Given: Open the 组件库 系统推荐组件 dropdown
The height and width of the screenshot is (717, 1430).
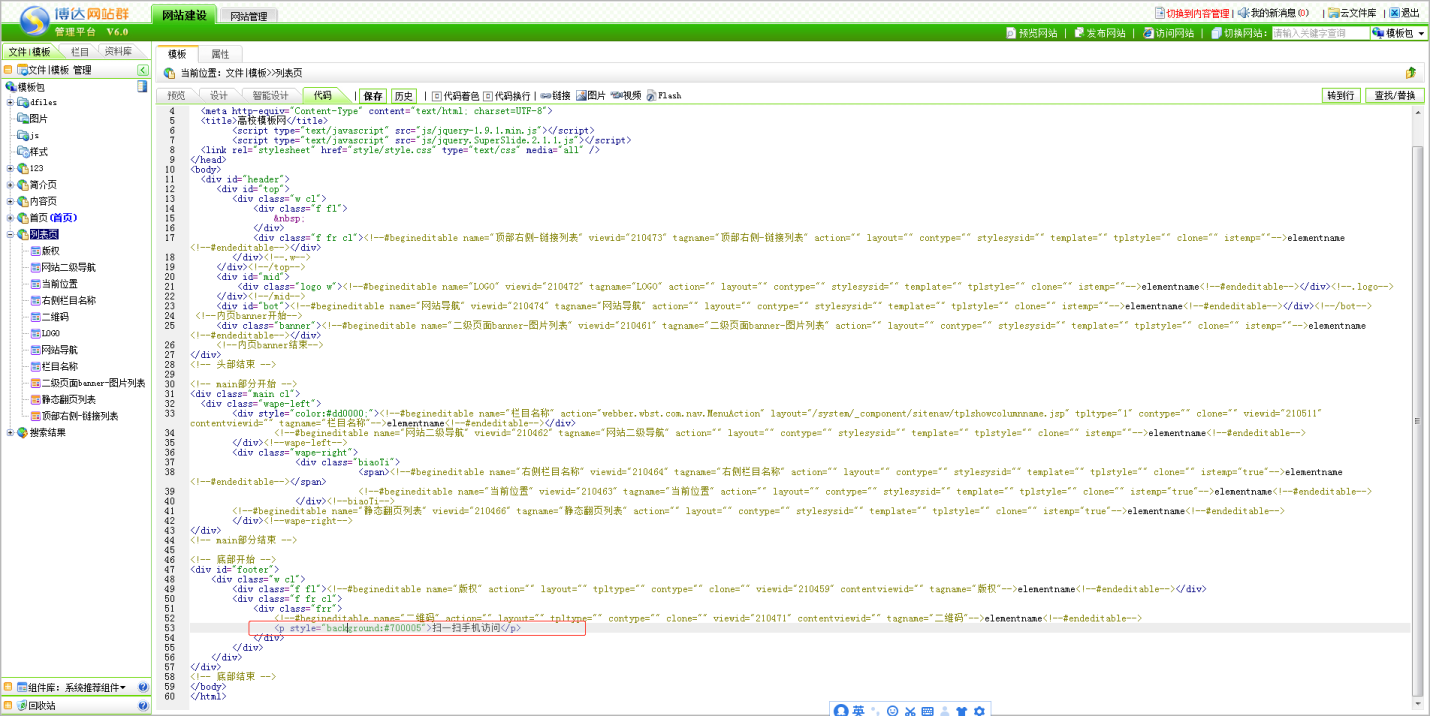Looking at the screenshot, I should tap(96, 688).
